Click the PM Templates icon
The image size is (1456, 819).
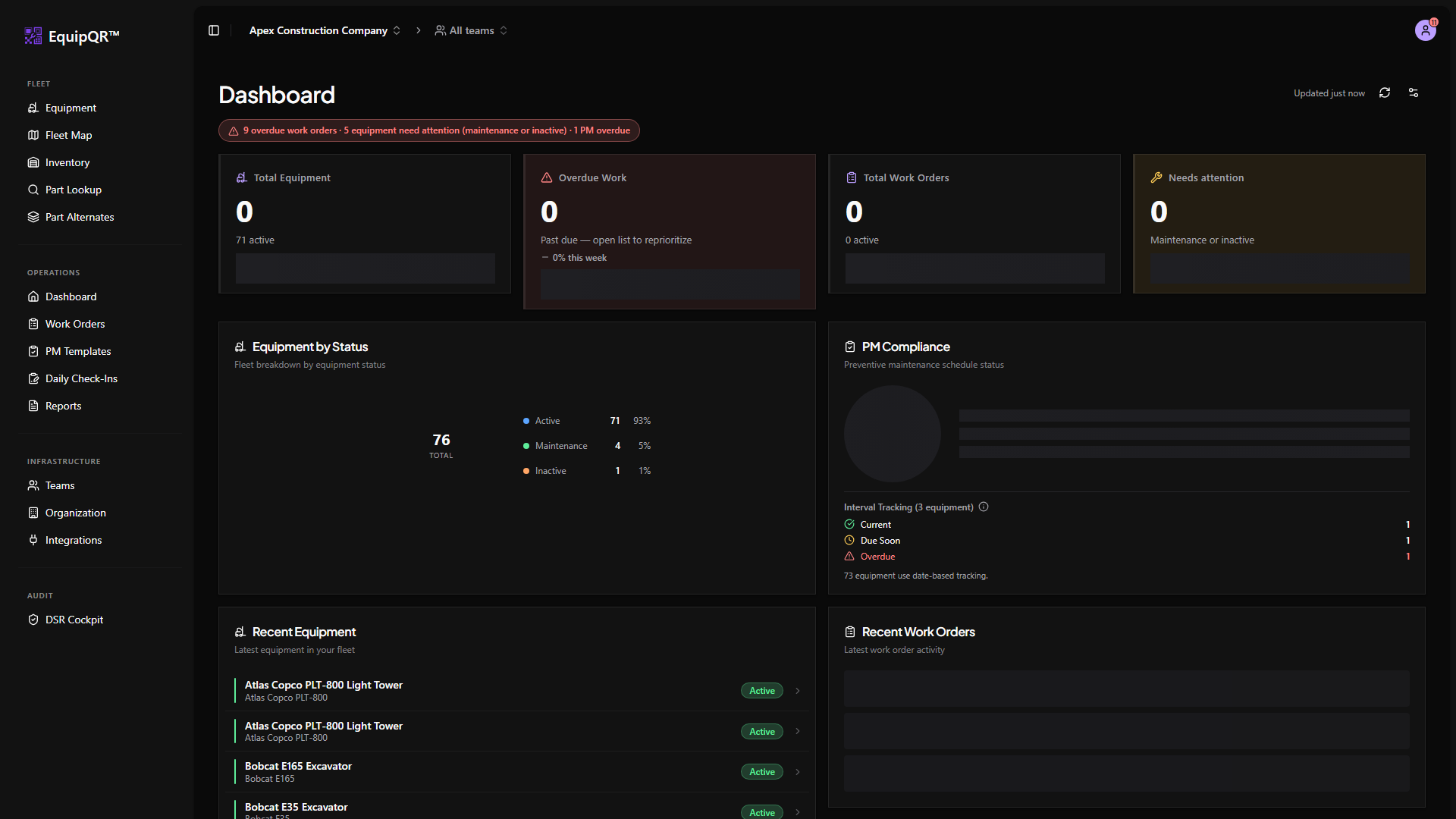pyautogui.click(x=33, y=351)
